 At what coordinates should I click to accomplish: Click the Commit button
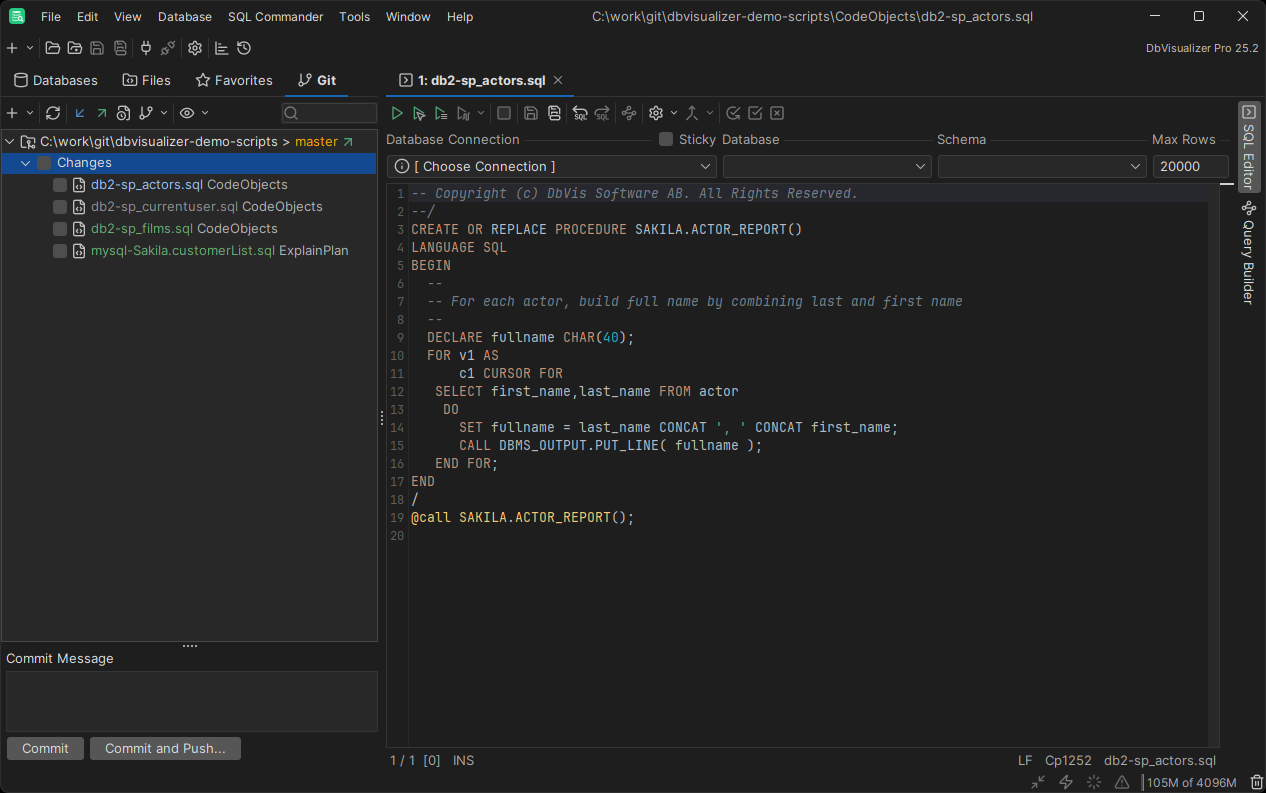[45, 748]
